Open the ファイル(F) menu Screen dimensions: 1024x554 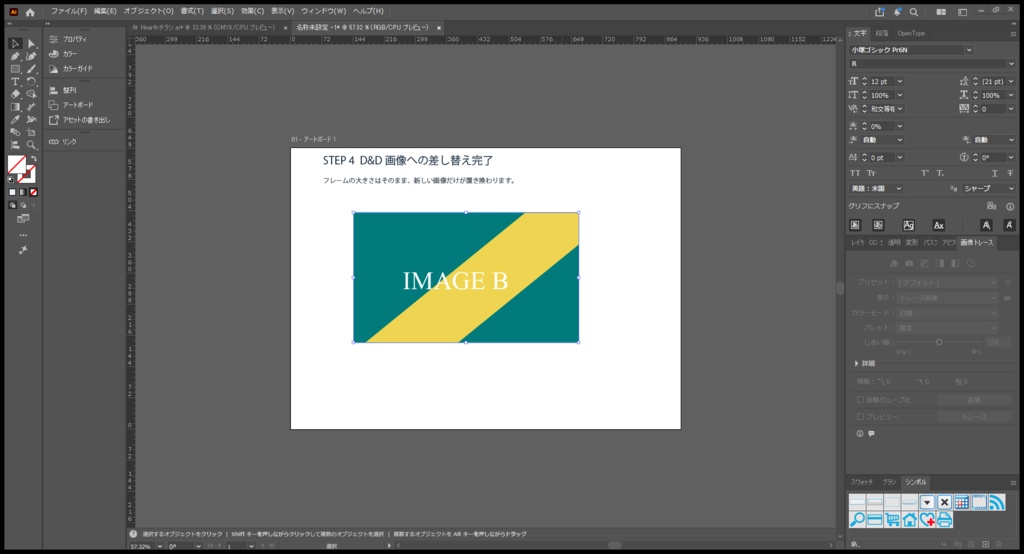coord(69,11)
